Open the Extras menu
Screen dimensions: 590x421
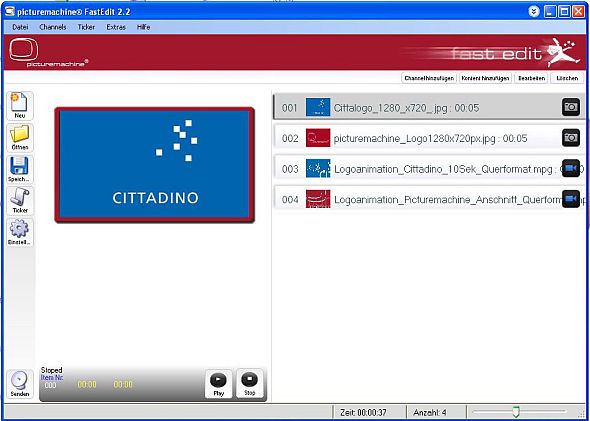116,27
